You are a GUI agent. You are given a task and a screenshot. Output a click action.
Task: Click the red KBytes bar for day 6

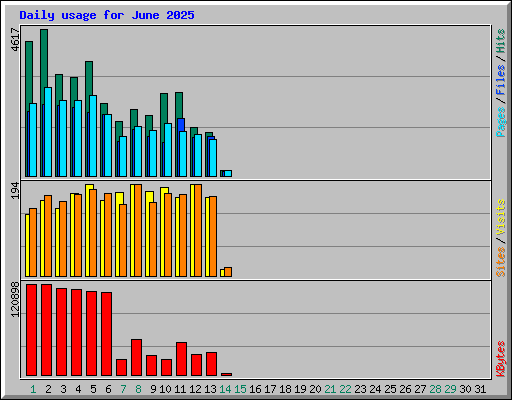tap(106, 334)
